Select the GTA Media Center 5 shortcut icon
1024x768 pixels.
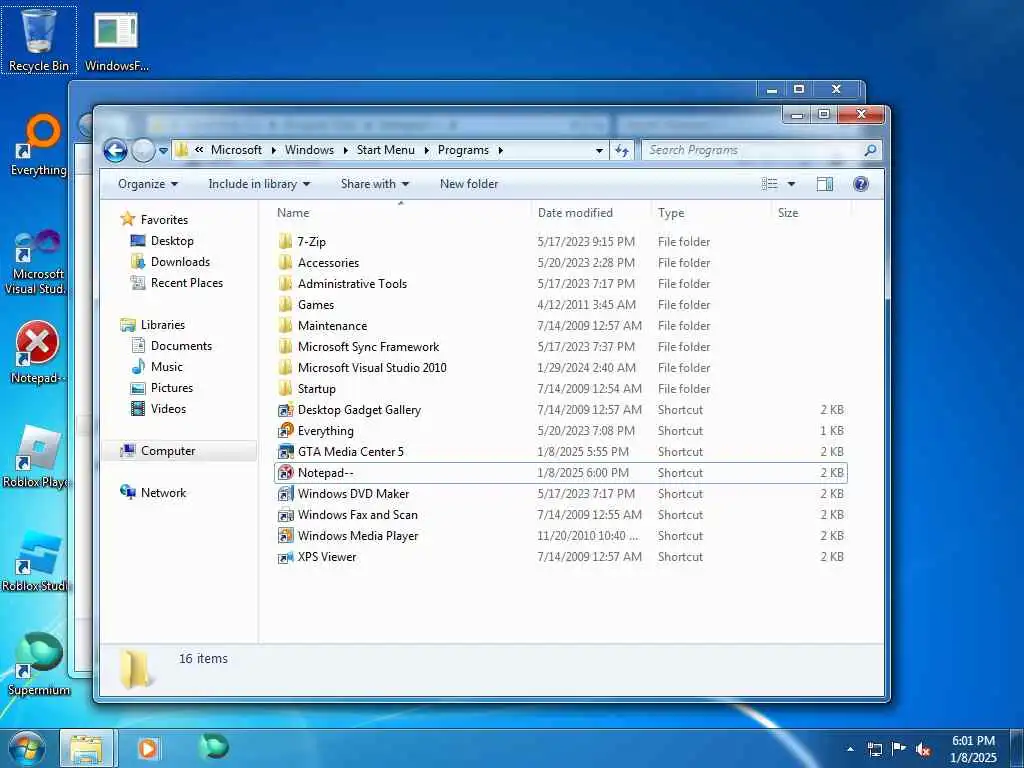point(285,451)
